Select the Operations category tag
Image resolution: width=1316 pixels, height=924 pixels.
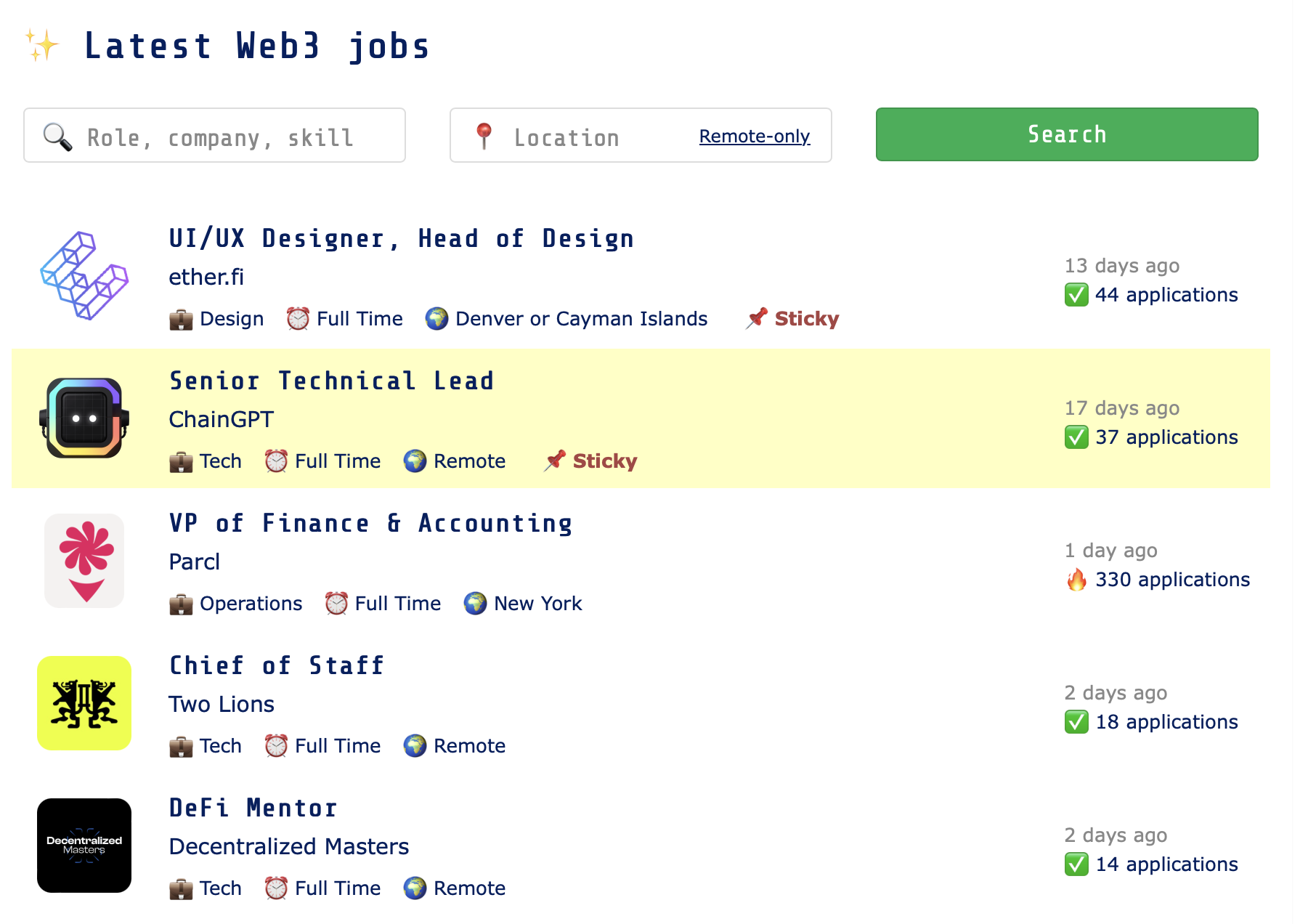tap(251, 604)
